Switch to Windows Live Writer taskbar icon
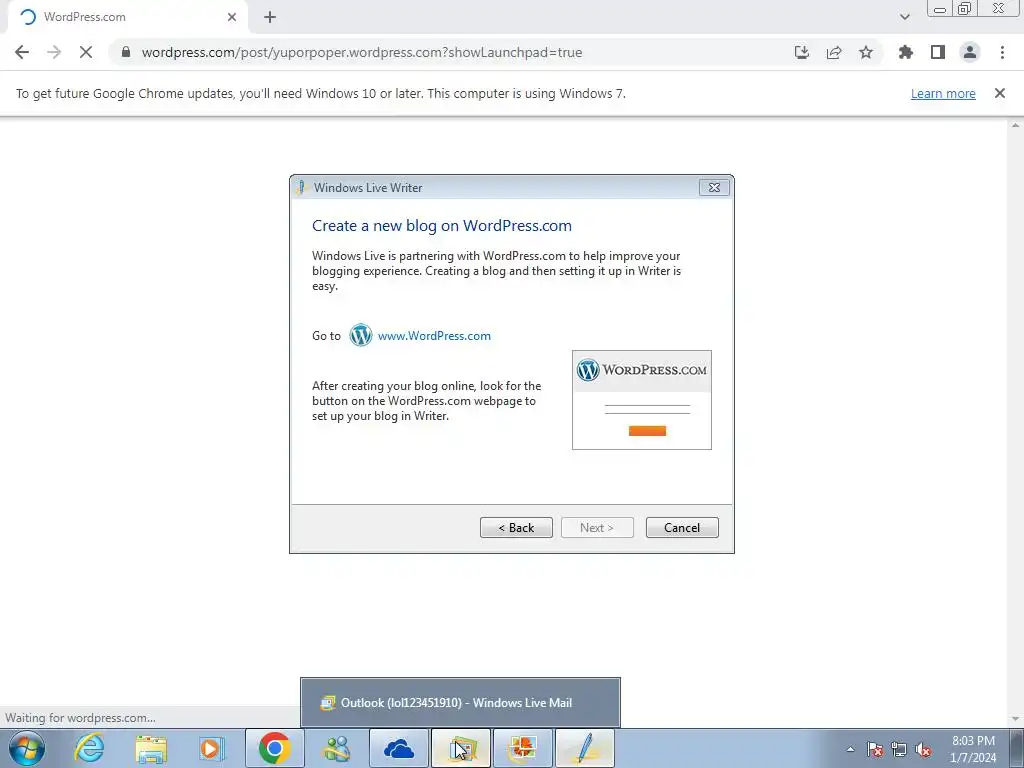This screenshot has width=1024, height=768. pyautogui.click(x=584, y=748)
